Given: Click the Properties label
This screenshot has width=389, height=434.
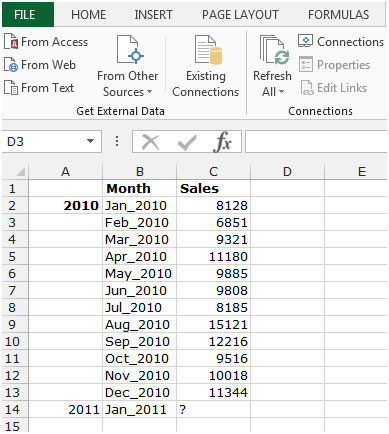Looking at the screenshot, I should (343, 65).
